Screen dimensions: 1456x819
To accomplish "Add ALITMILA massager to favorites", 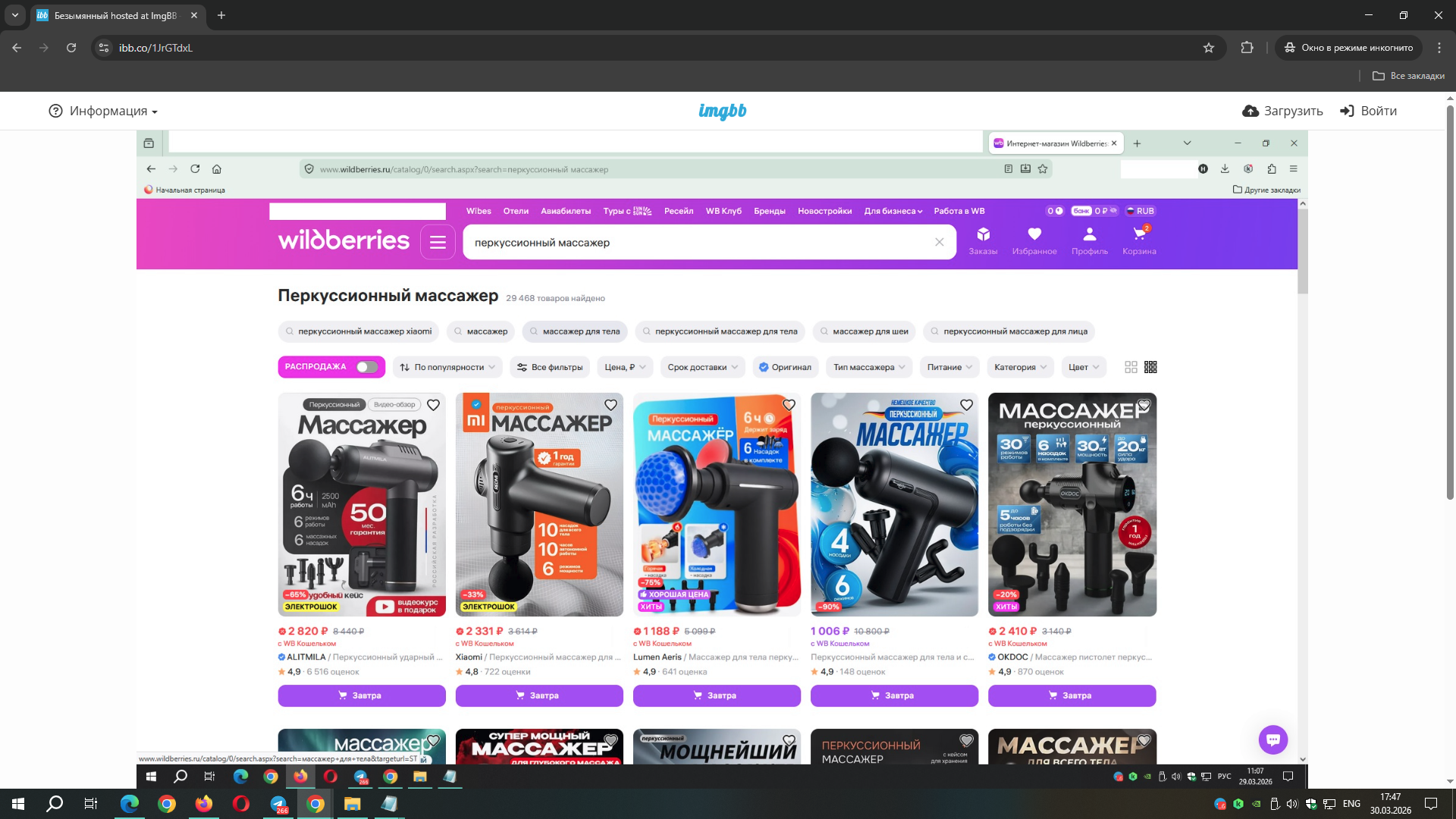I will pyautogui.click(x=433, y=406).
